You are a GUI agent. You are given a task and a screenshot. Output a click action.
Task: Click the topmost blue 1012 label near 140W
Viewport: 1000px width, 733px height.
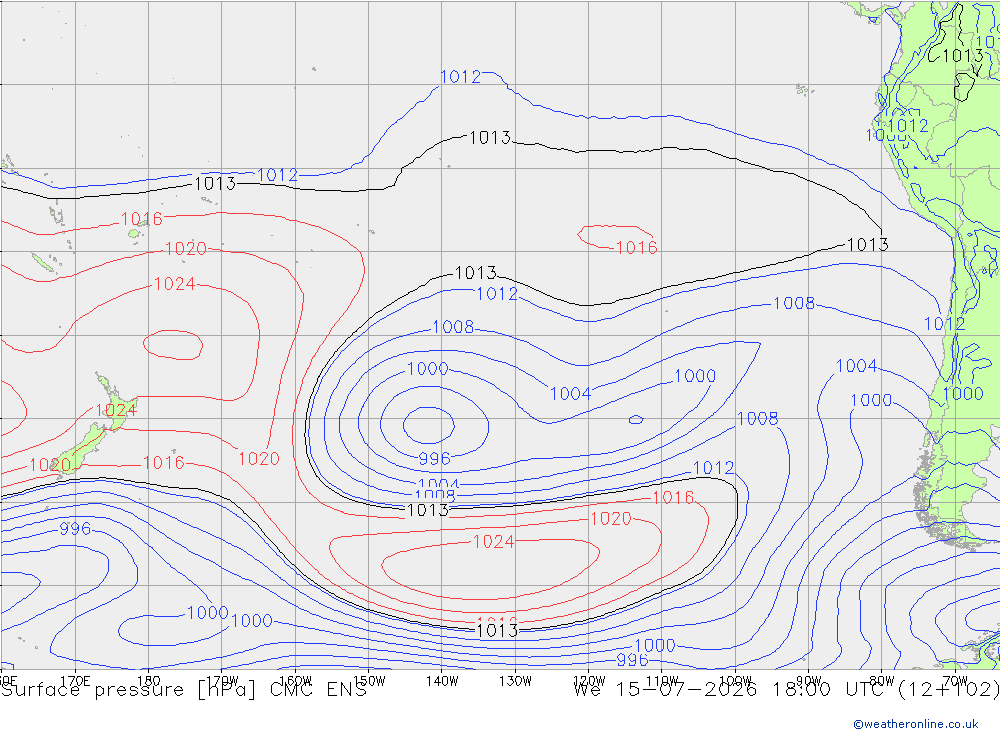pyautogui.click(x=460, y=77)
